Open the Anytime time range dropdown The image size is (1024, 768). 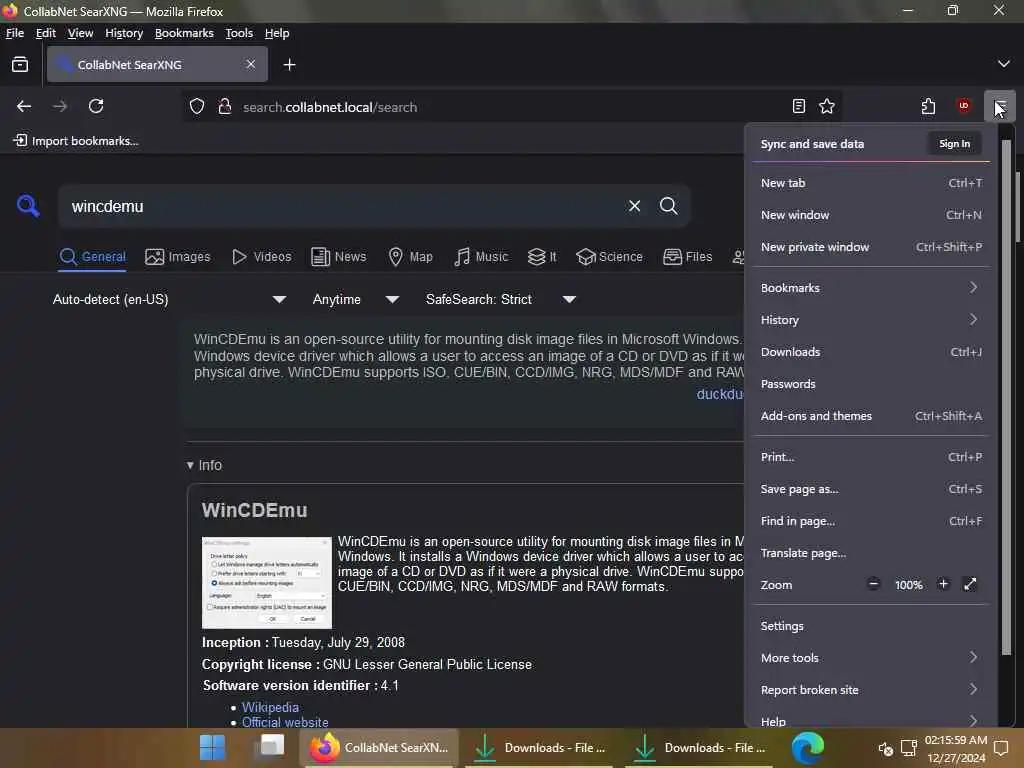point(356,299)
